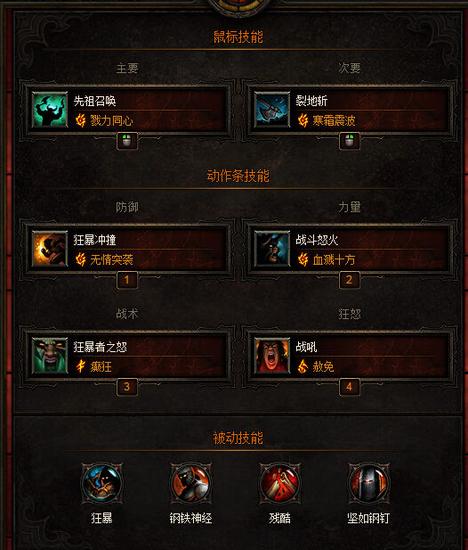Pick the 坚如钢钉 passive skill icon
Image resolution: width=468 pixels, height=550 pixels.
click(x=368, y=483)
